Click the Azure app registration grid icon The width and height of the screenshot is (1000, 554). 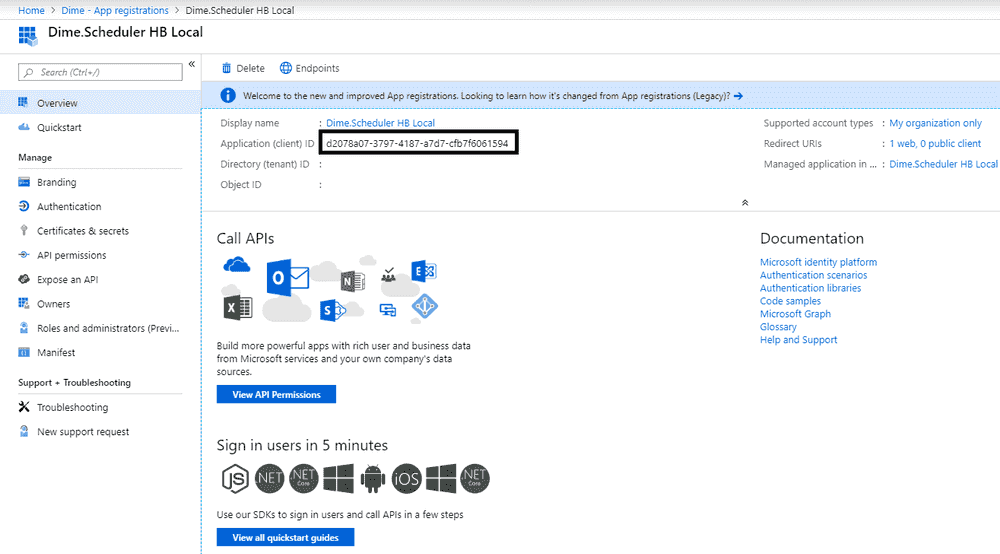tap(27, 36)
